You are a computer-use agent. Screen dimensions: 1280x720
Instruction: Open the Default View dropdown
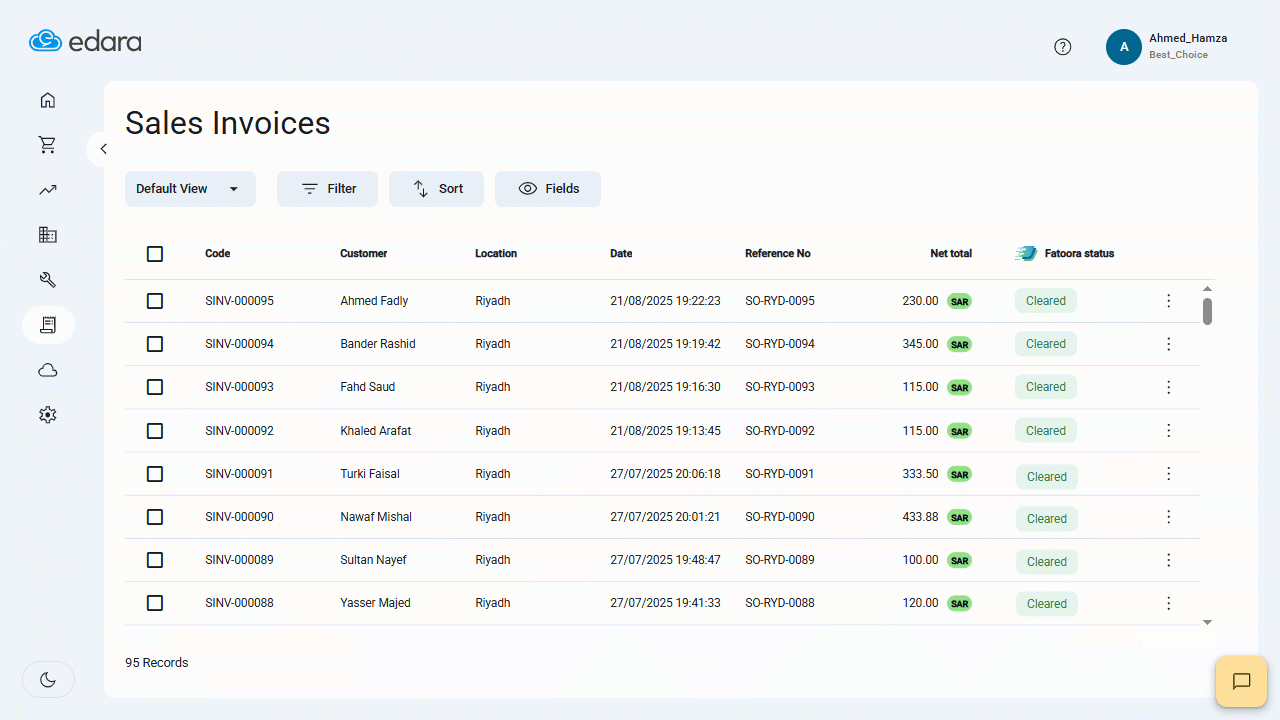click(x=190, y=189)
